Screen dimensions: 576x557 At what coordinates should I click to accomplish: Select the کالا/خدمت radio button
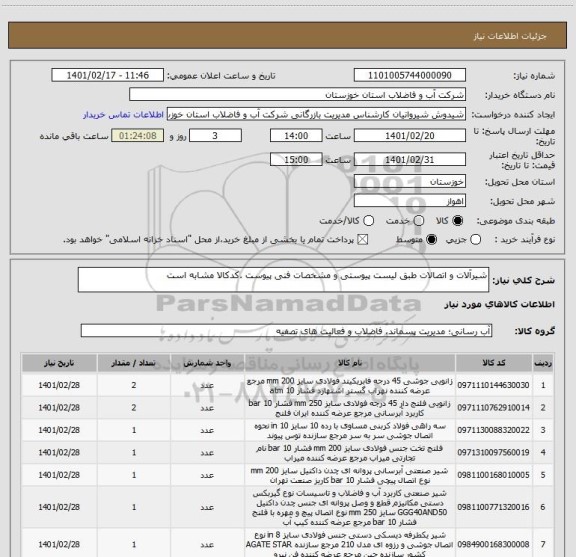(x=368, y=221)
